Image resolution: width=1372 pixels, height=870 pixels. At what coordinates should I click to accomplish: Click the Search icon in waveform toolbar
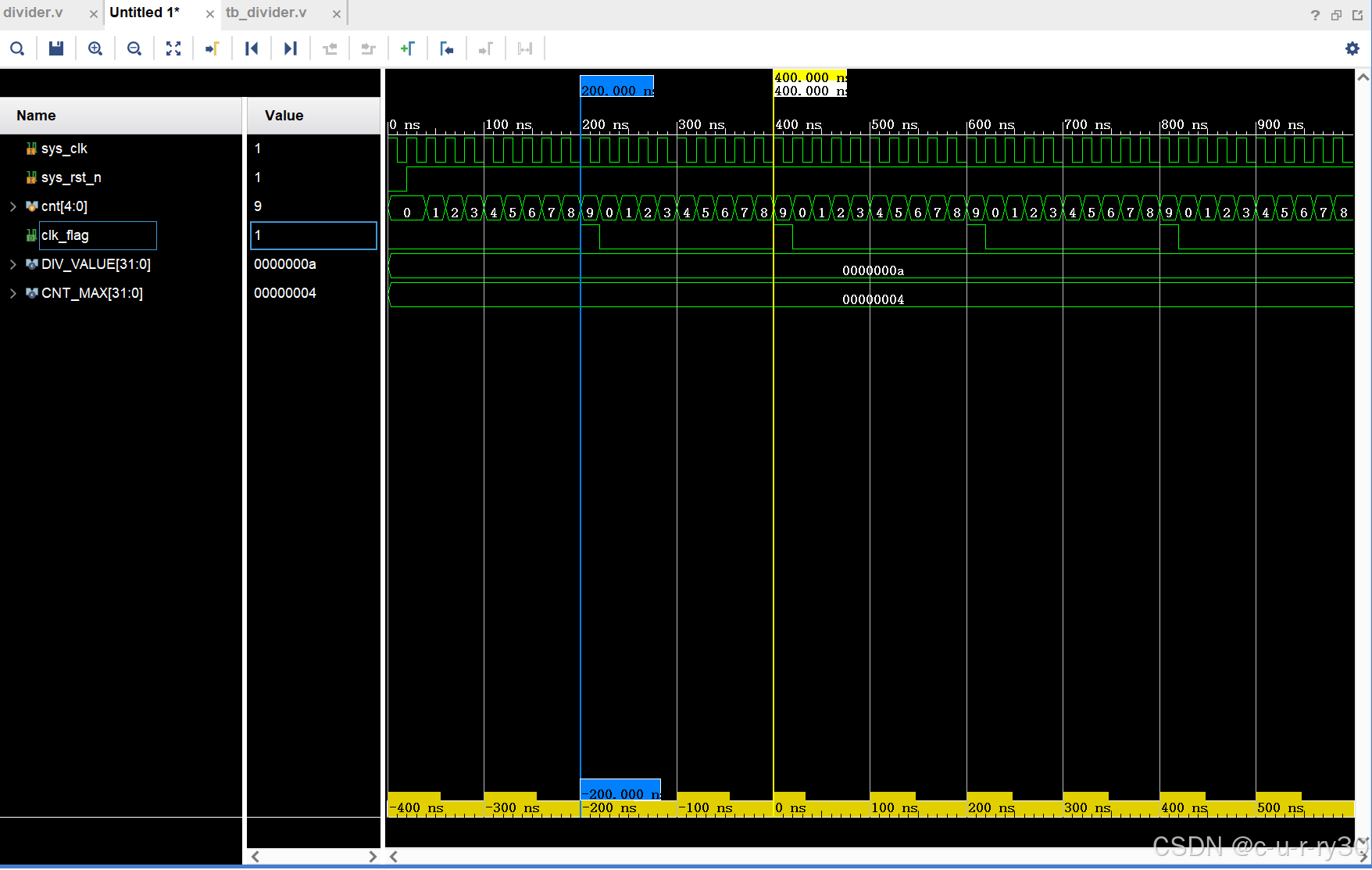pyautogui.click(x=17, y=48)
